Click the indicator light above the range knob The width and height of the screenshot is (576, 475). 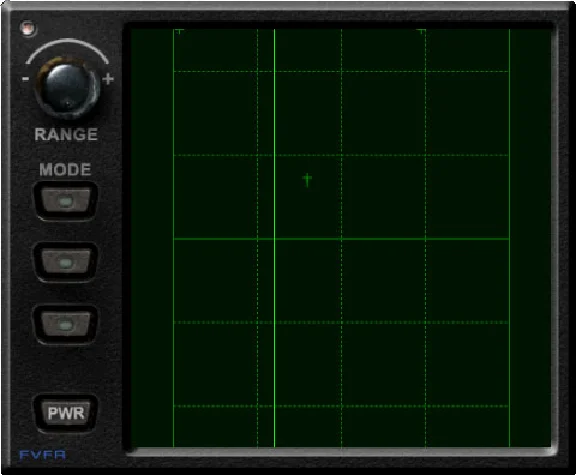point(28,28)
